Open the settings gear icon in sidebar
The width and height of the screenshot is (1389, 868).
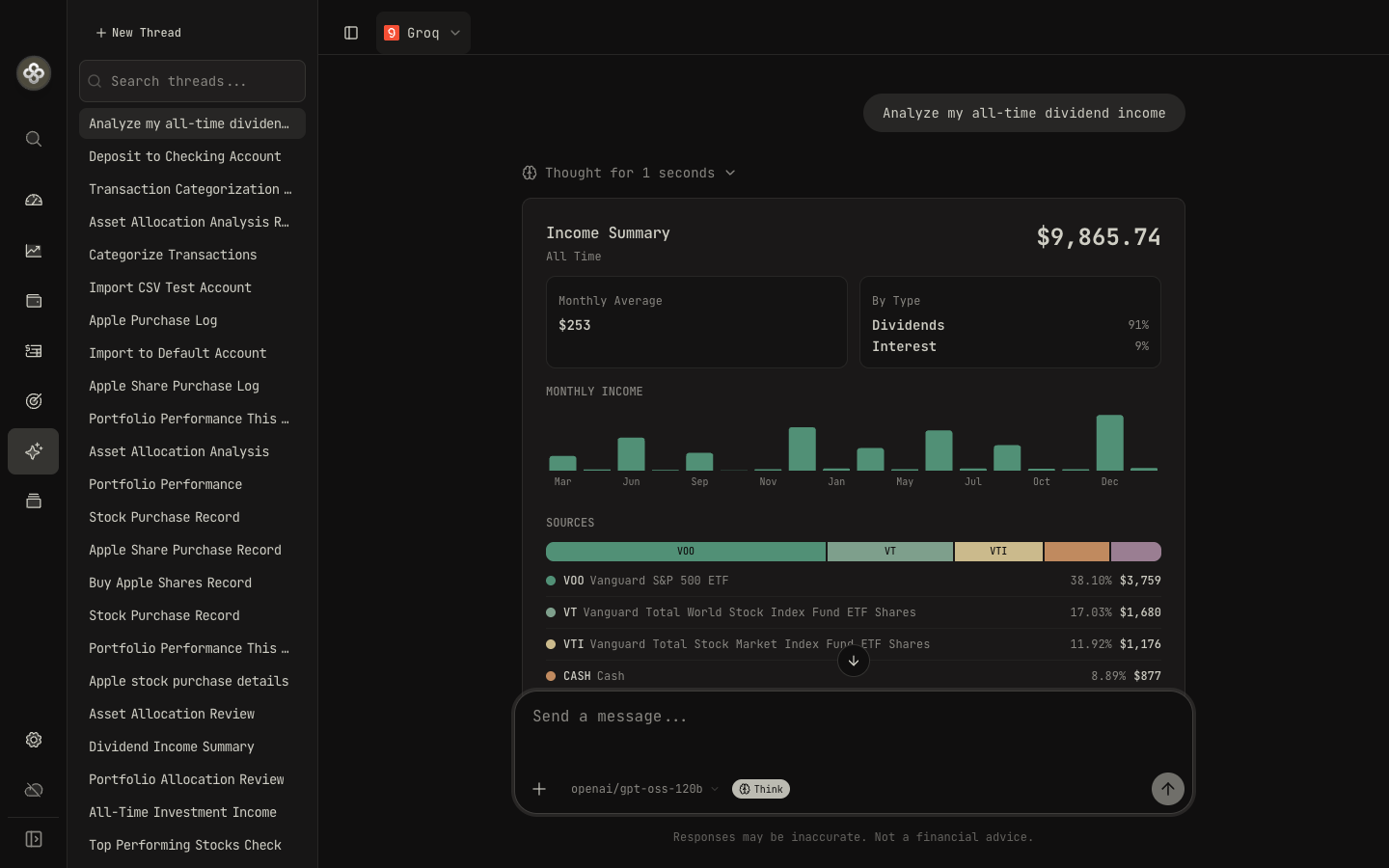point(34,740)
